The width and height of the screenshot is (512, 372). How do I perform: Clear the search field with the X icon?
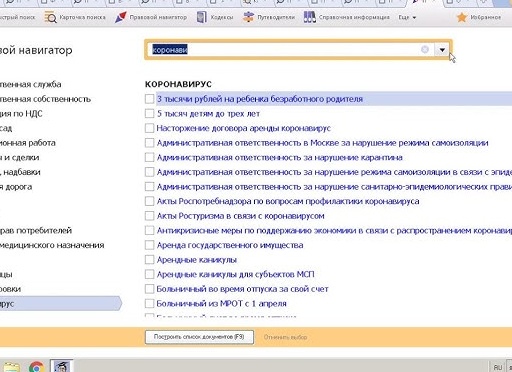[425, 49]
